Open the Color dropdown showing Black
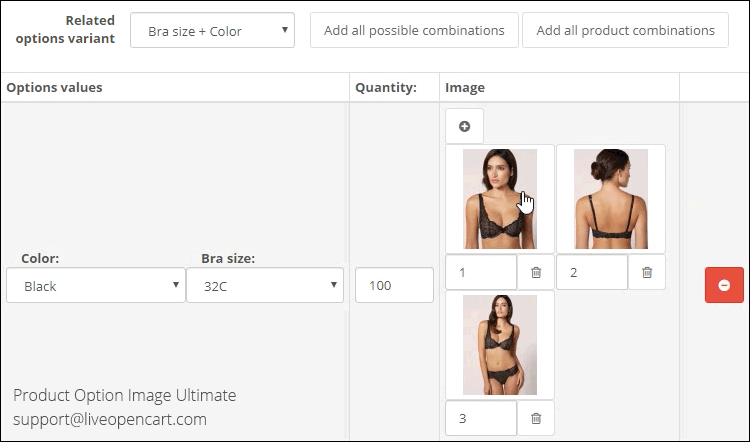The height and width of the screenshot is (442, 750). click(96, 286)
